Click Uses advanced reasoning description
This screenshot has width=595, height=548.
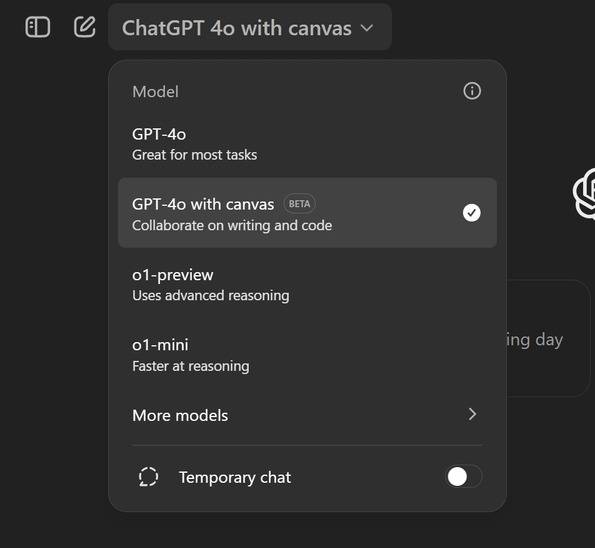(211, 296)
